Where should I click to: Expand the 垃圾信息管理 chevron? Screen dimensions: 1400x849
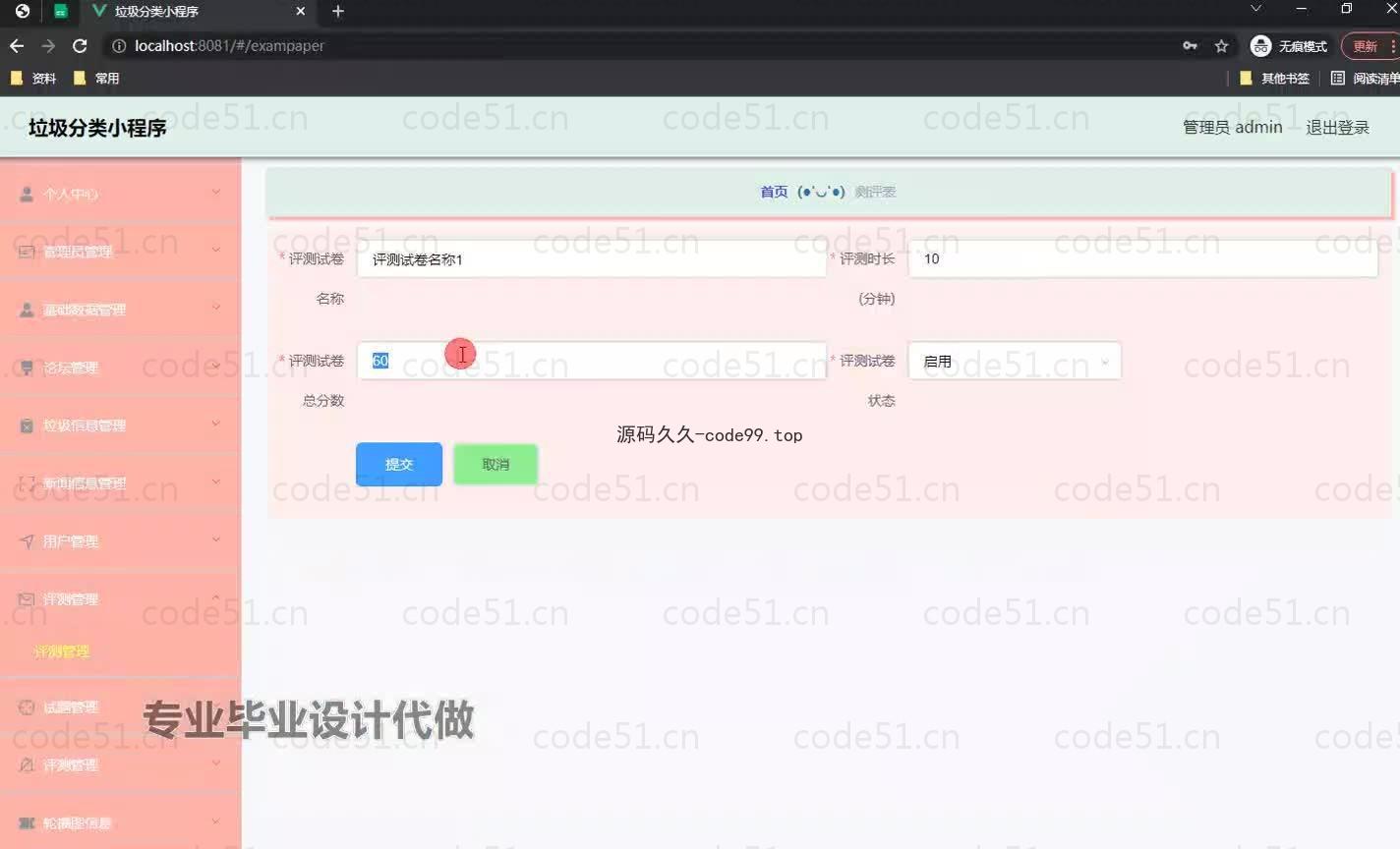(216, 424)
